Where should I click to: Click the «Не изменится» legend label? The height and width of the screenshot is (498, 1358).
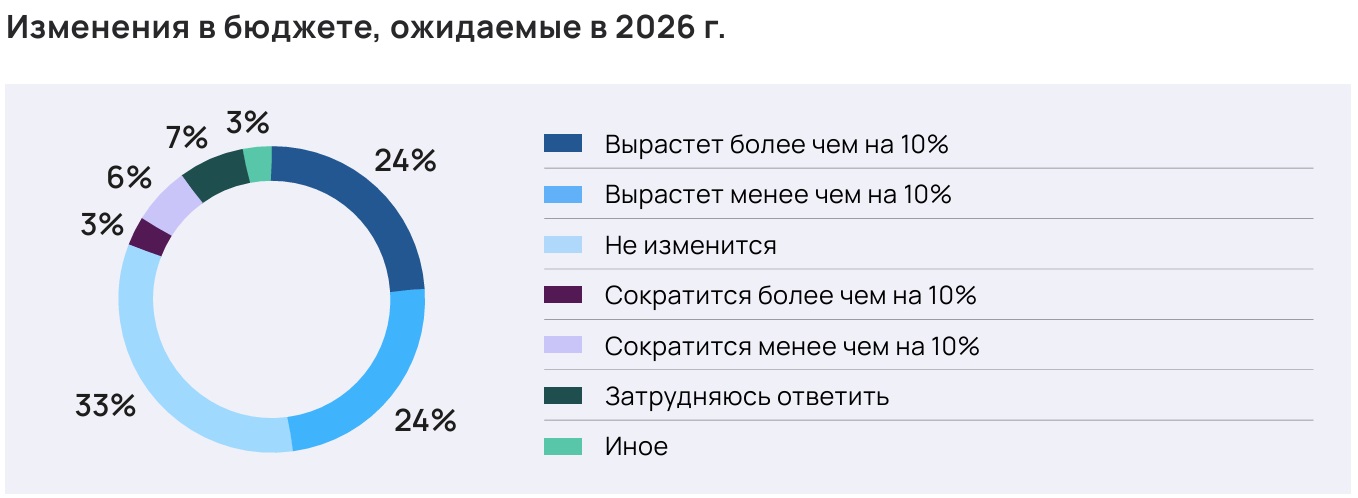690,245
